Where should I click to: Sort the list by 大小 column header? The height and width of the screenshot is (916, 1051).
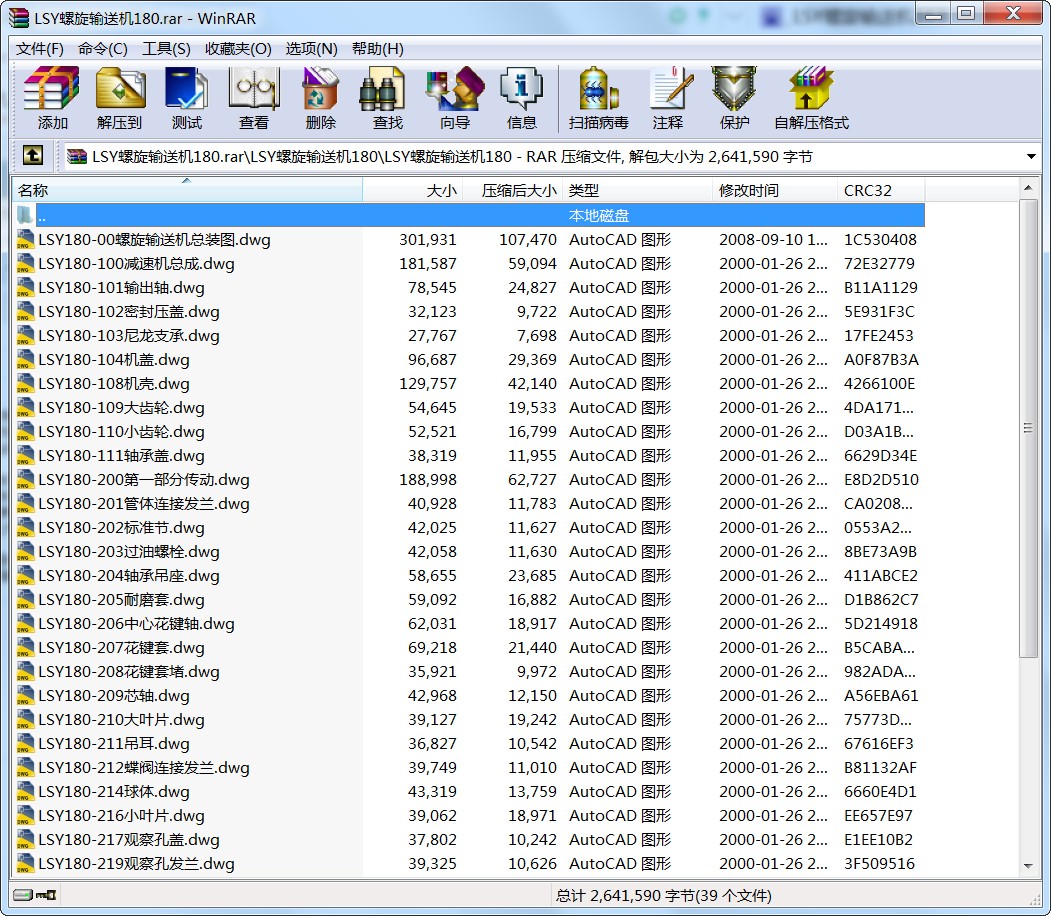[x=412, y=190]
